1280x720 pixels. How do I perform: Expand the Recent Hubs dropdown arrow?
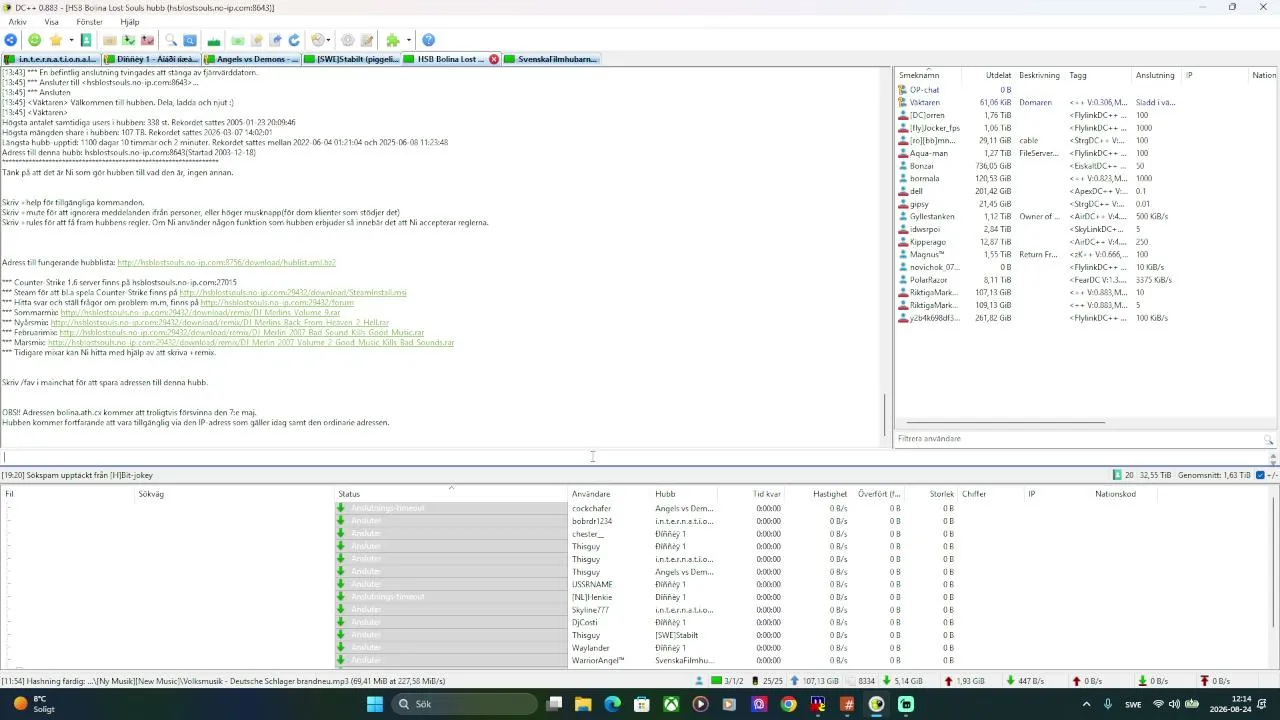[x=329, y=40]
